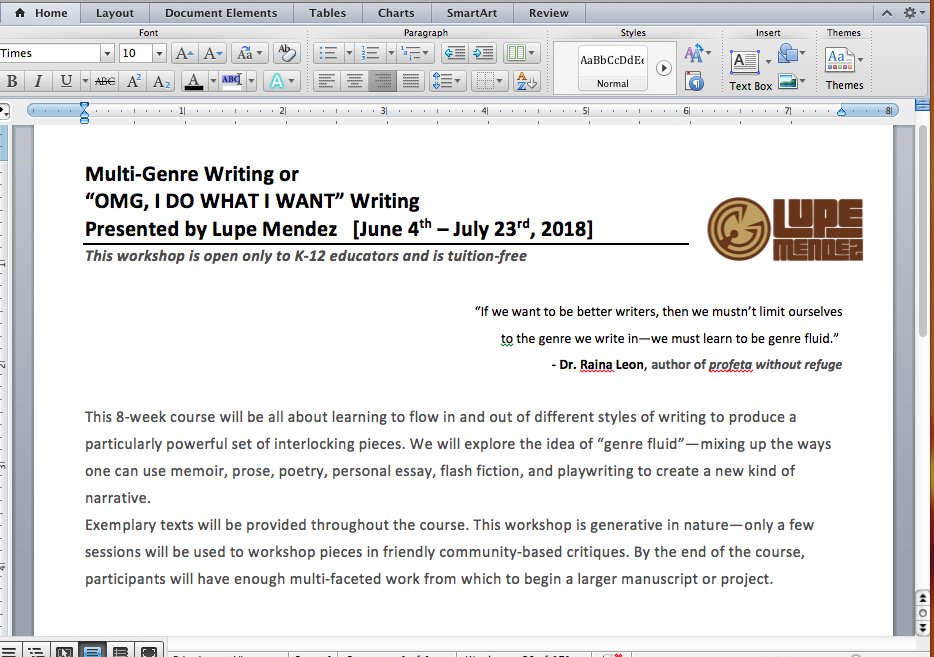Click the Select Browse Object circle button
The image size is (934, 657).
point(923,613)
